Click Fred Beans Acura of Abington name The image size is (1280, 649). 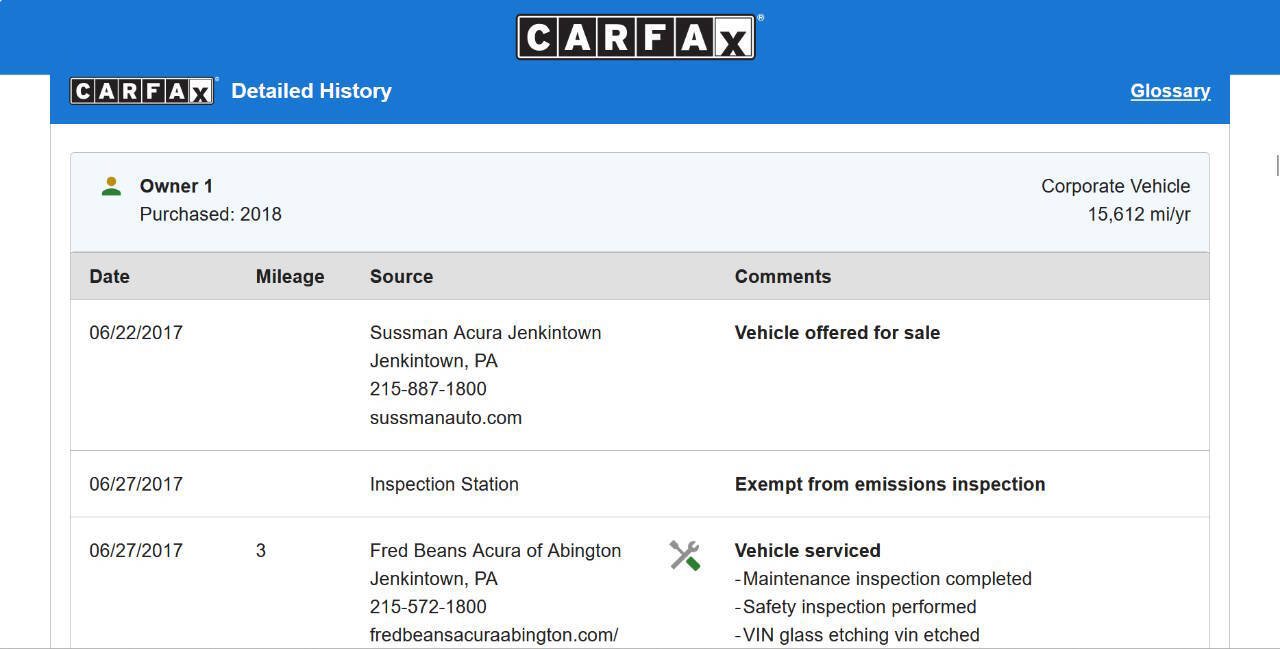click(x=495, y=551)
